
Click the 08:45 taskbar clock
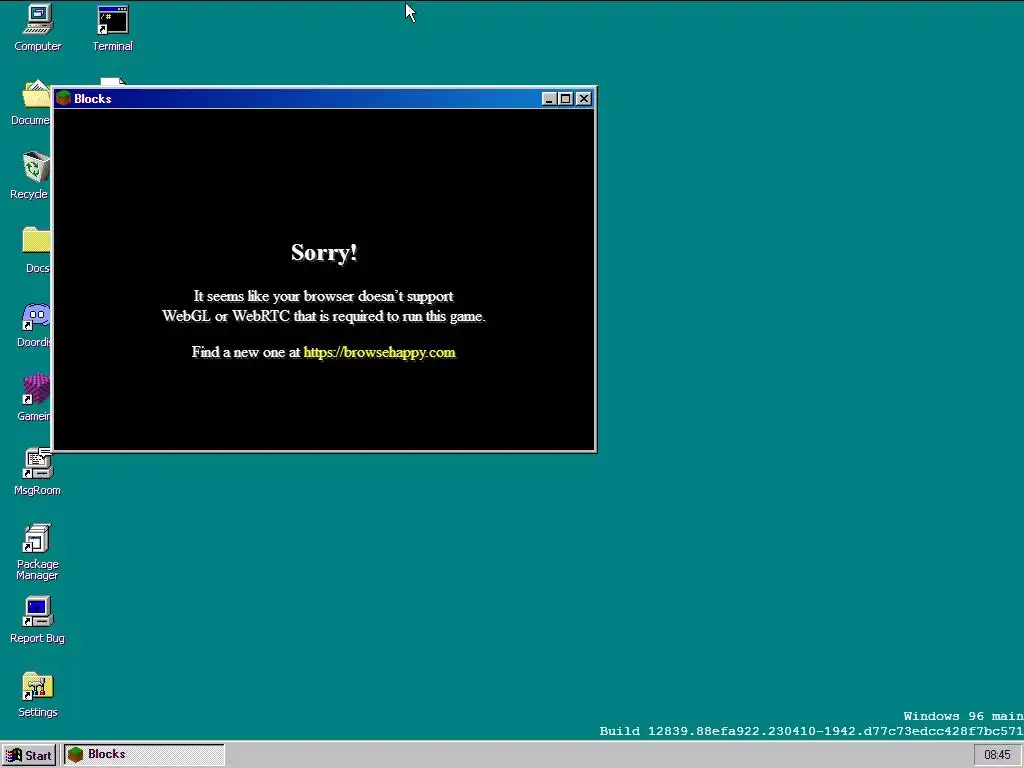(x=997, y=755)
